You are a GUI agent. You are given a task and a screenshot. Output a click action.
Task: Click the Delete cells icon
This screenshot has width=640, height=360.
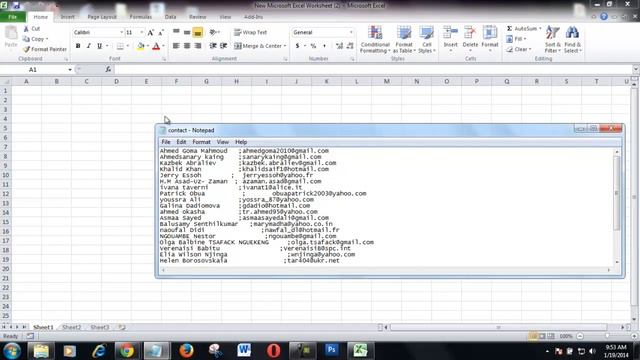click(470, 33)
